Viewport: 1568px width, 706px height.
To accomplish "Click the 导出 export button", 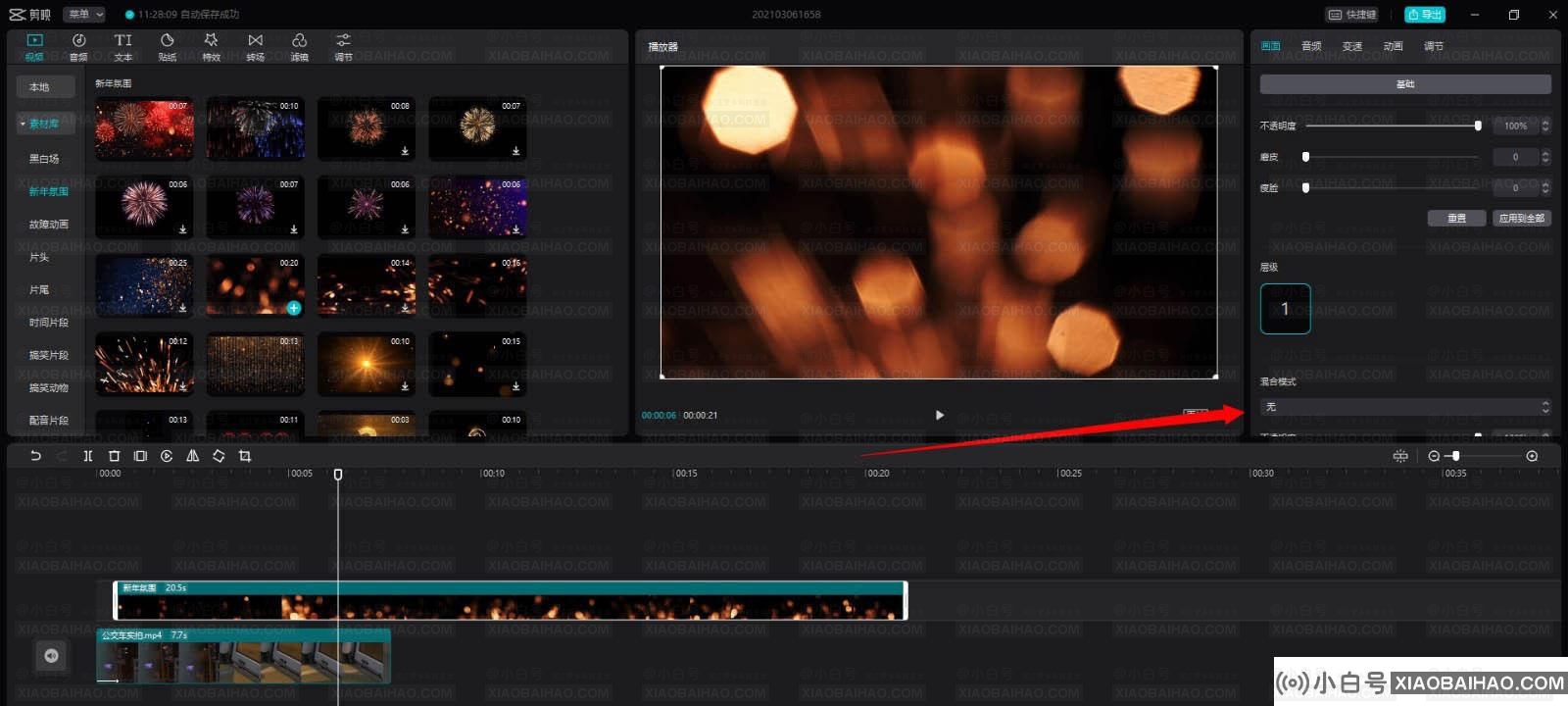I will [x=1425, y=15].
